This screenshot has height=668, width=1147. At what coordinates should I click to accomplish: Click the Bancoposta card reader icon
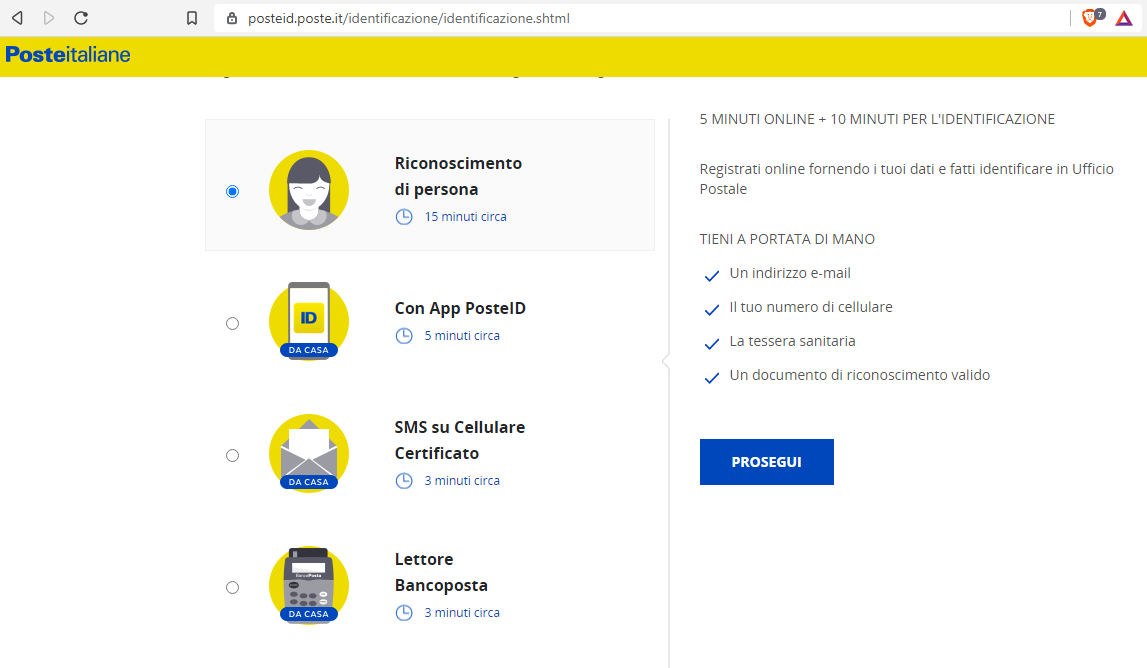point(309,585)
